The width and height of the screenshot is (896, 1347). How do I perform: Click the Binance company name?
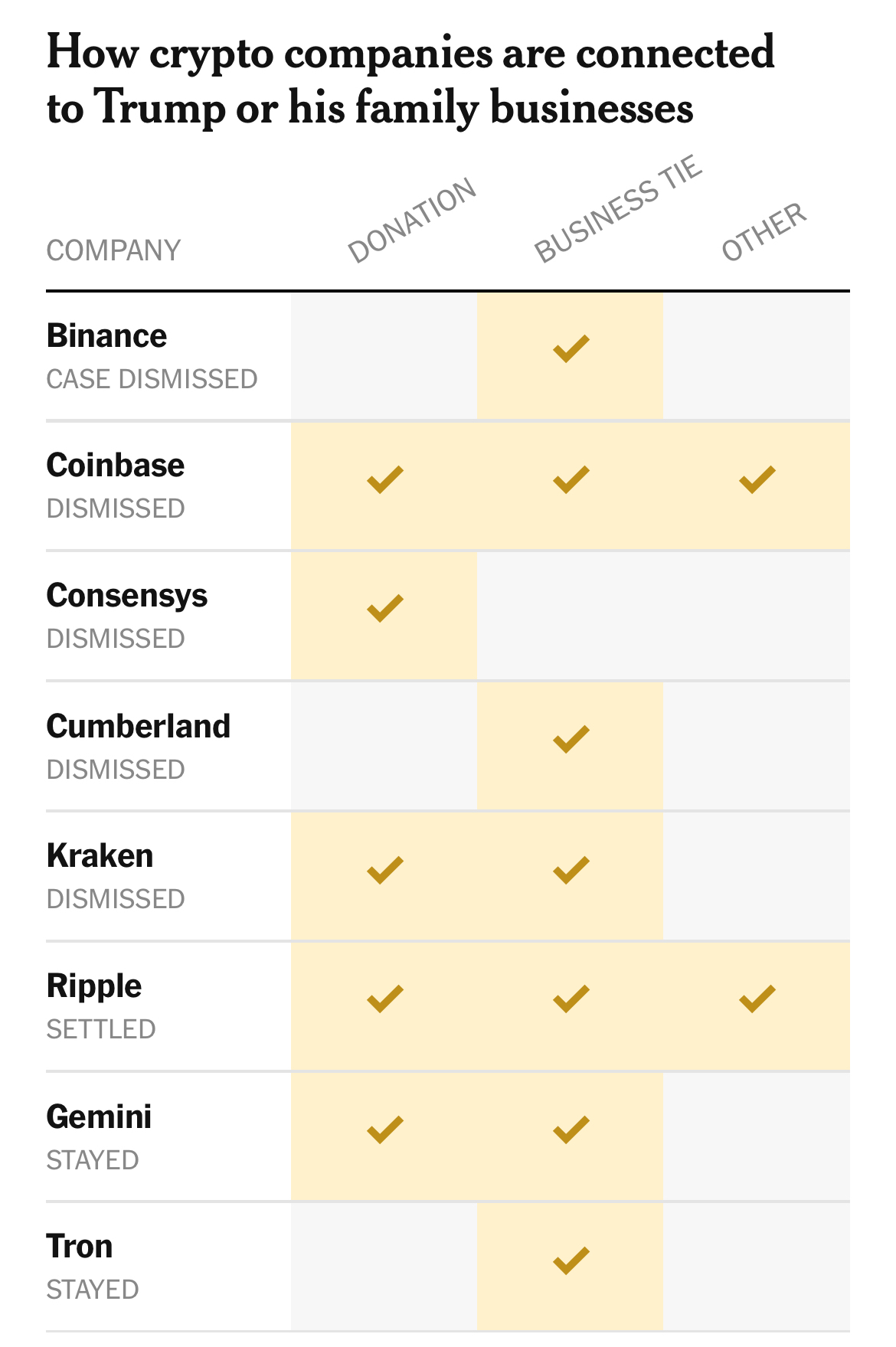point(106,336)
